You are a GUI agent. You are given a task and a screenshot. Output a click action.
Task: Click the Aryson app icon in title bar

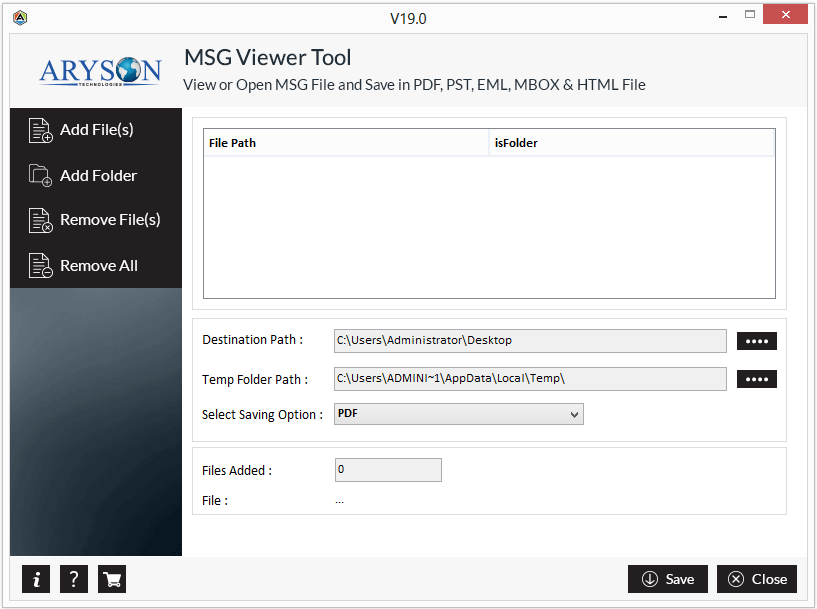tap(20, 18)
